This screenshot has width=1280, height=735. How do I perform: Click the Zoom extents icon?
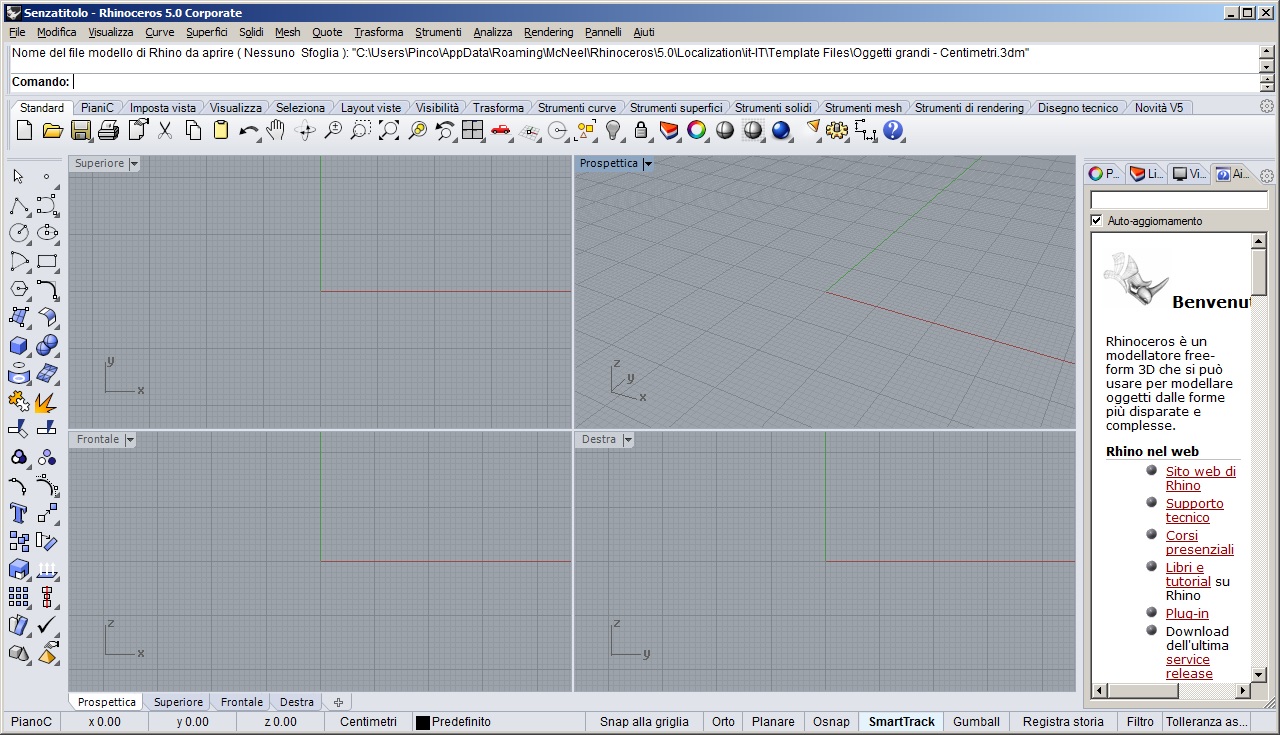click(x=389, y=130)
